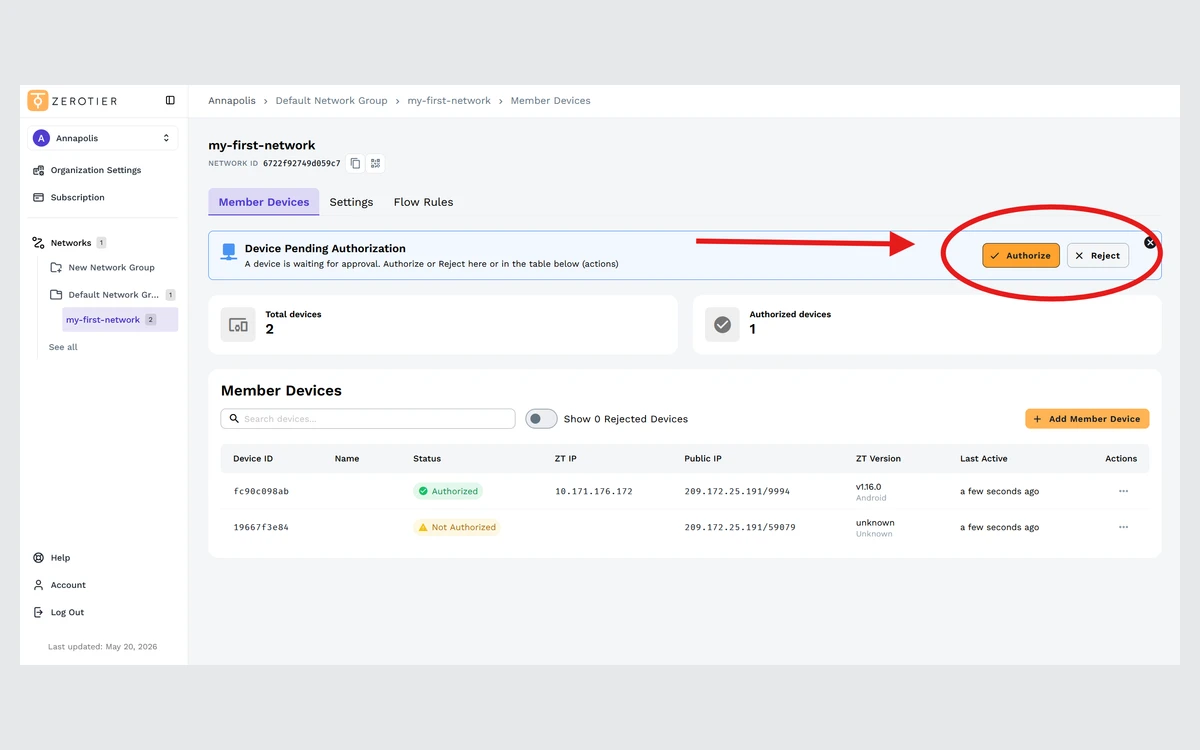Viewport: 1200px width, 750px height.
Task: Select device ID fc90c098ab
Action: coord(261,491)
